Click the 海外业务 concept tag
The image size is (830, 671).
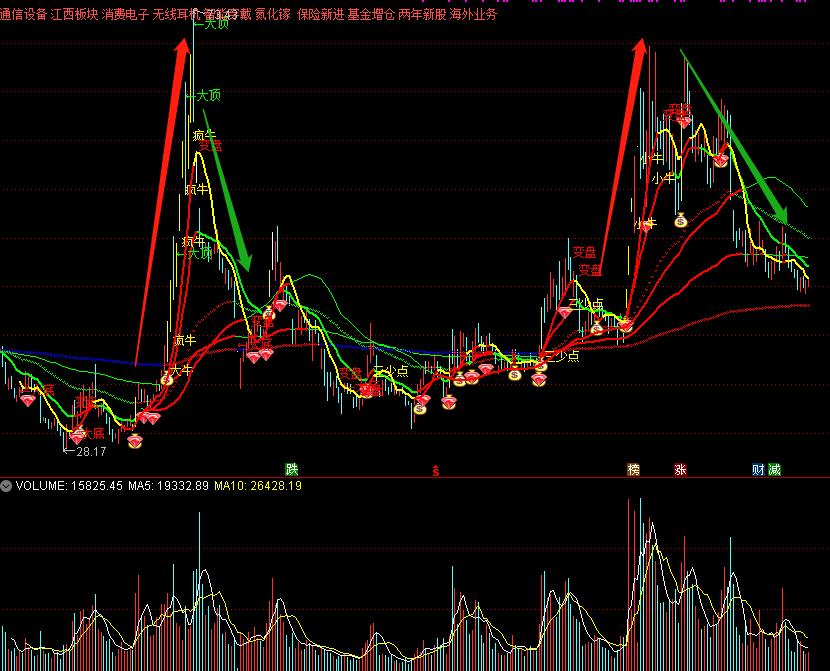point(473,15)
